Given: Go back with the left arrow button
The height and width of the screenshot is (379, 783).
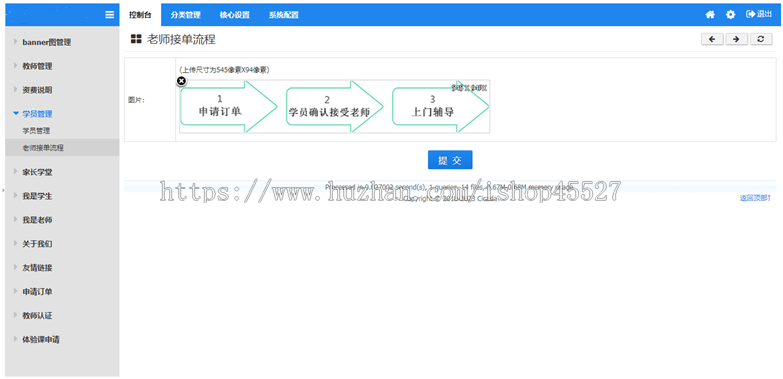Looking at the screenshot, I should [x=712, y=39].
